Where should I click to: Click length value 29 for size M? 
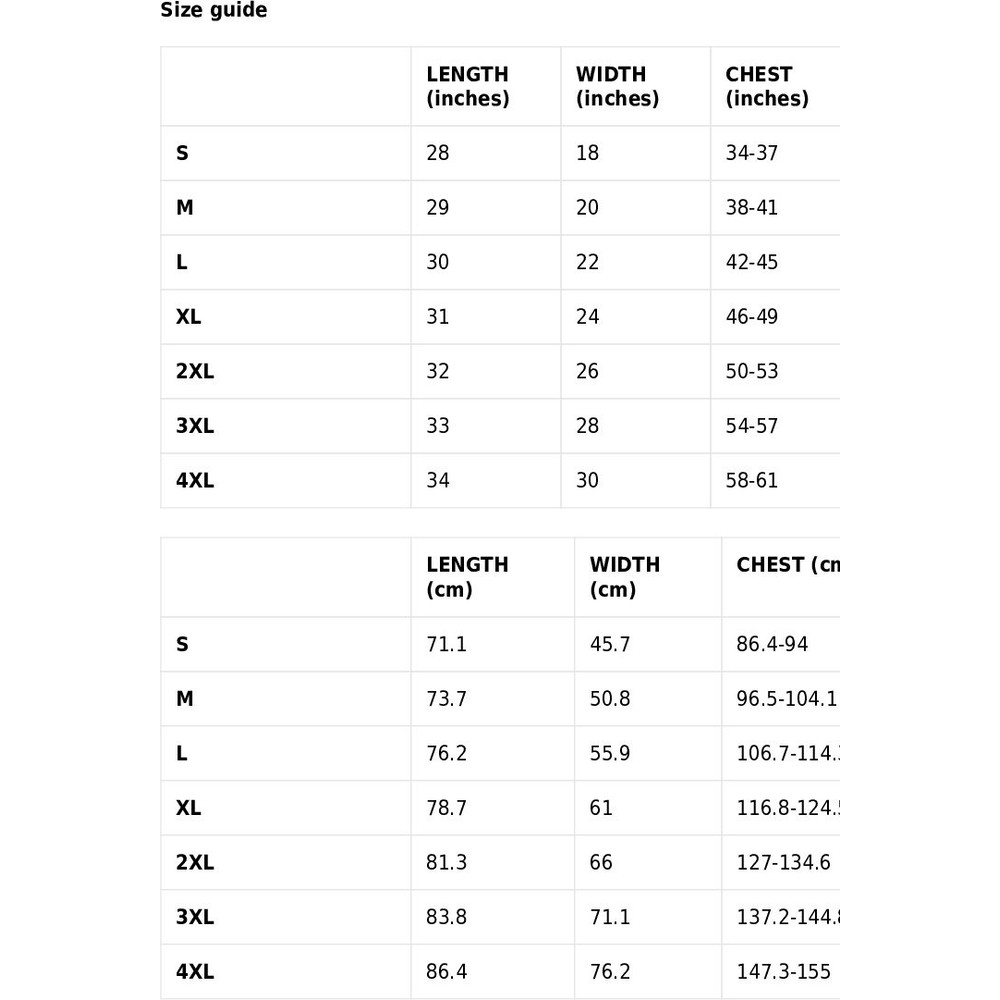tap(438, 208)
